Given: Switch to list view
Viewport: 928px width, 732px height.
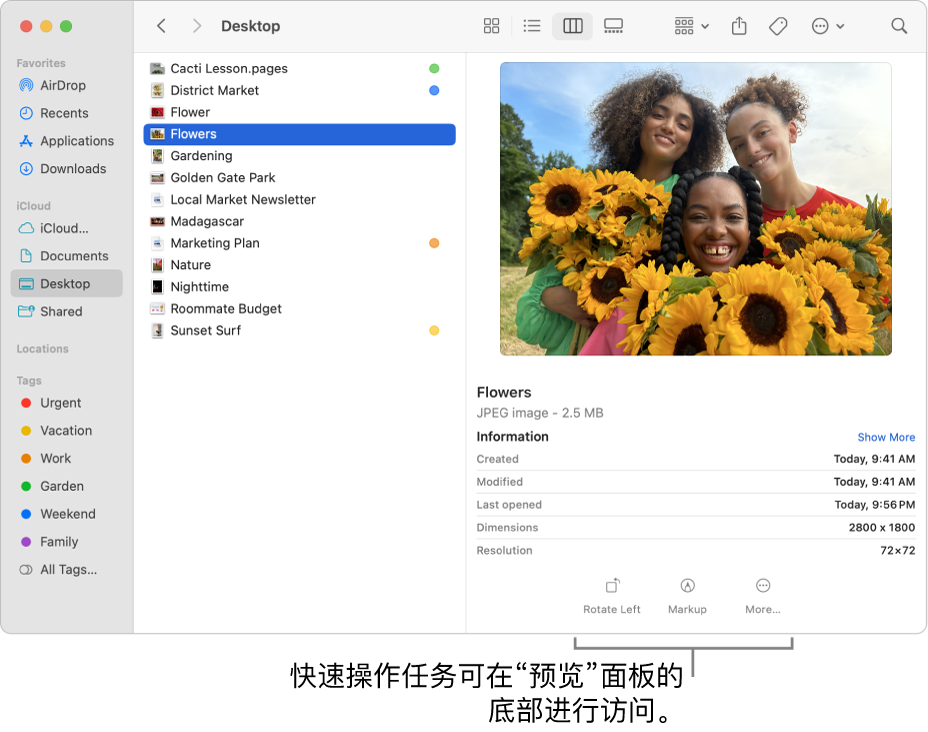Looking at the screenshot, I should point(532,26).
